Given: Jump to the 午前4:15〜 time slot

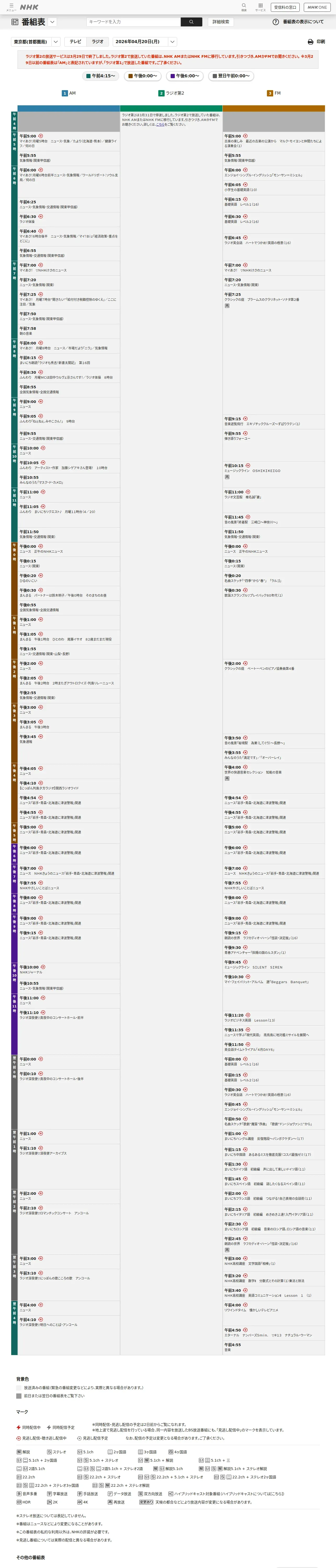Looking at the screenshot, I should [101, 76].
